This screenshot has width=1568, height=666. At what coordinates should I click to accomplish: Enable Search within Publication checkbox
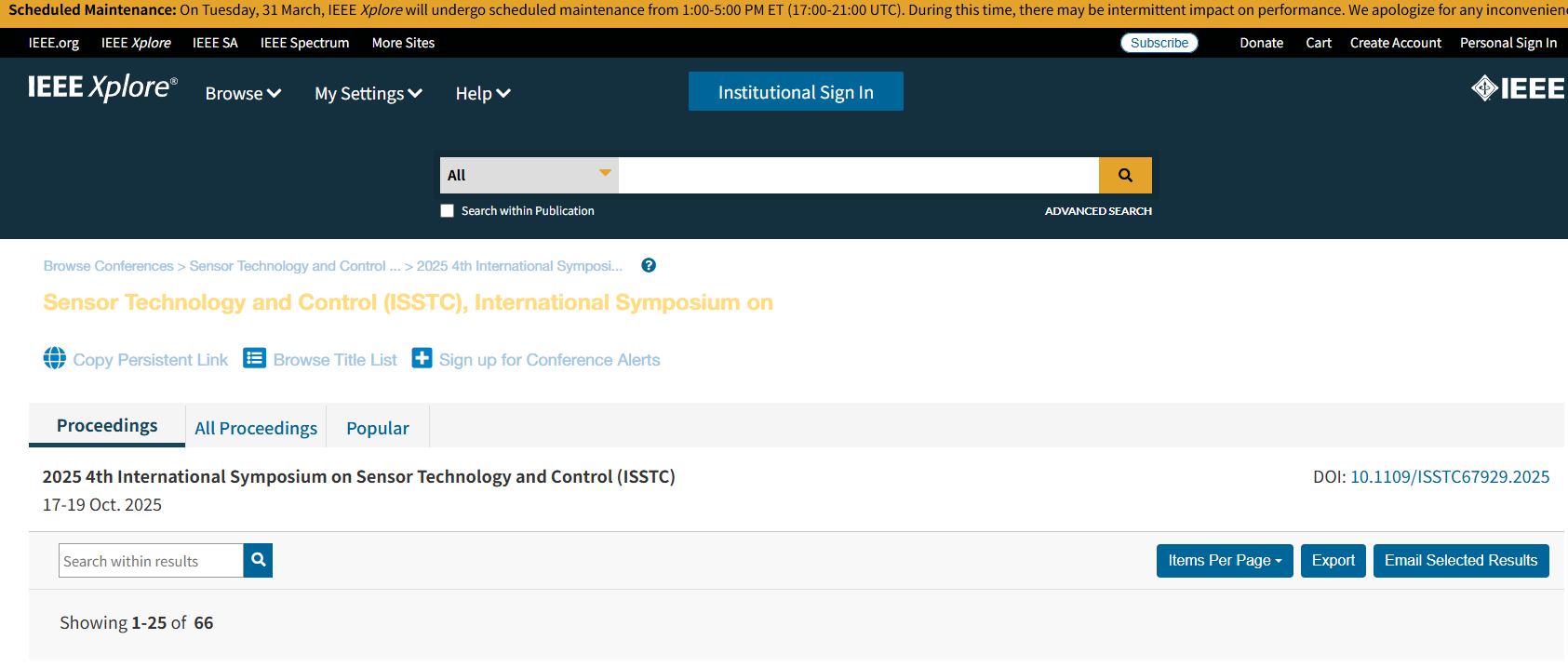448,211
